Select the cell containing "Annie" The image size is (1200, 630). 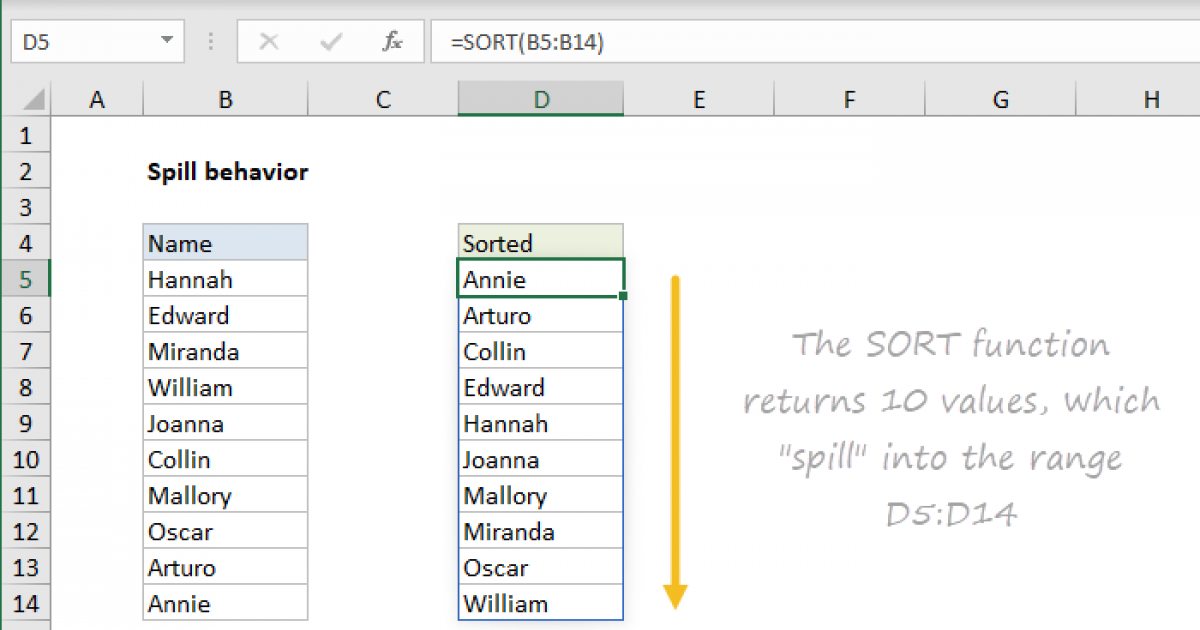pos(540,278)
